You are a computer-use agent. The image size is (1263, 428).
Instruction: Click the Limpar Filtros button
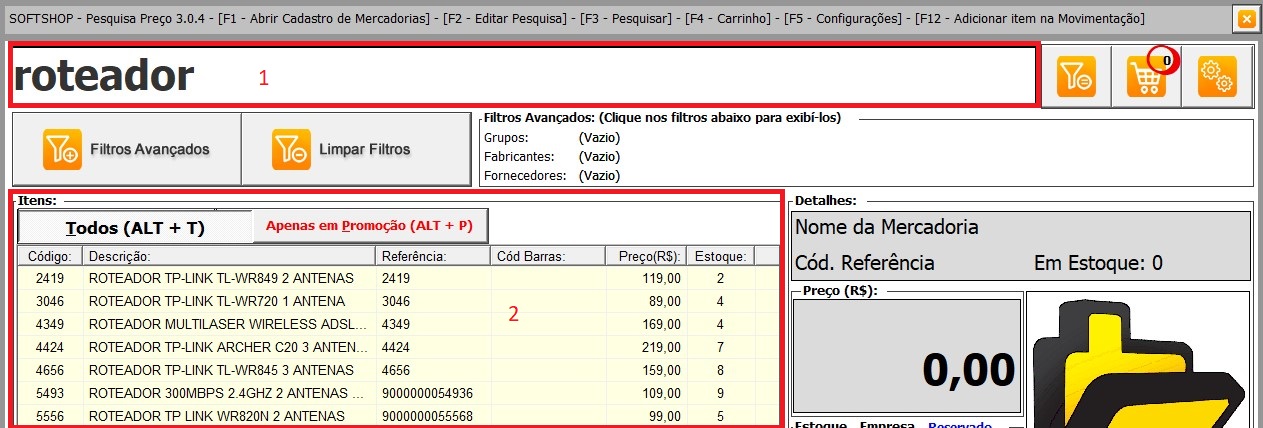(x=355, y=150)
